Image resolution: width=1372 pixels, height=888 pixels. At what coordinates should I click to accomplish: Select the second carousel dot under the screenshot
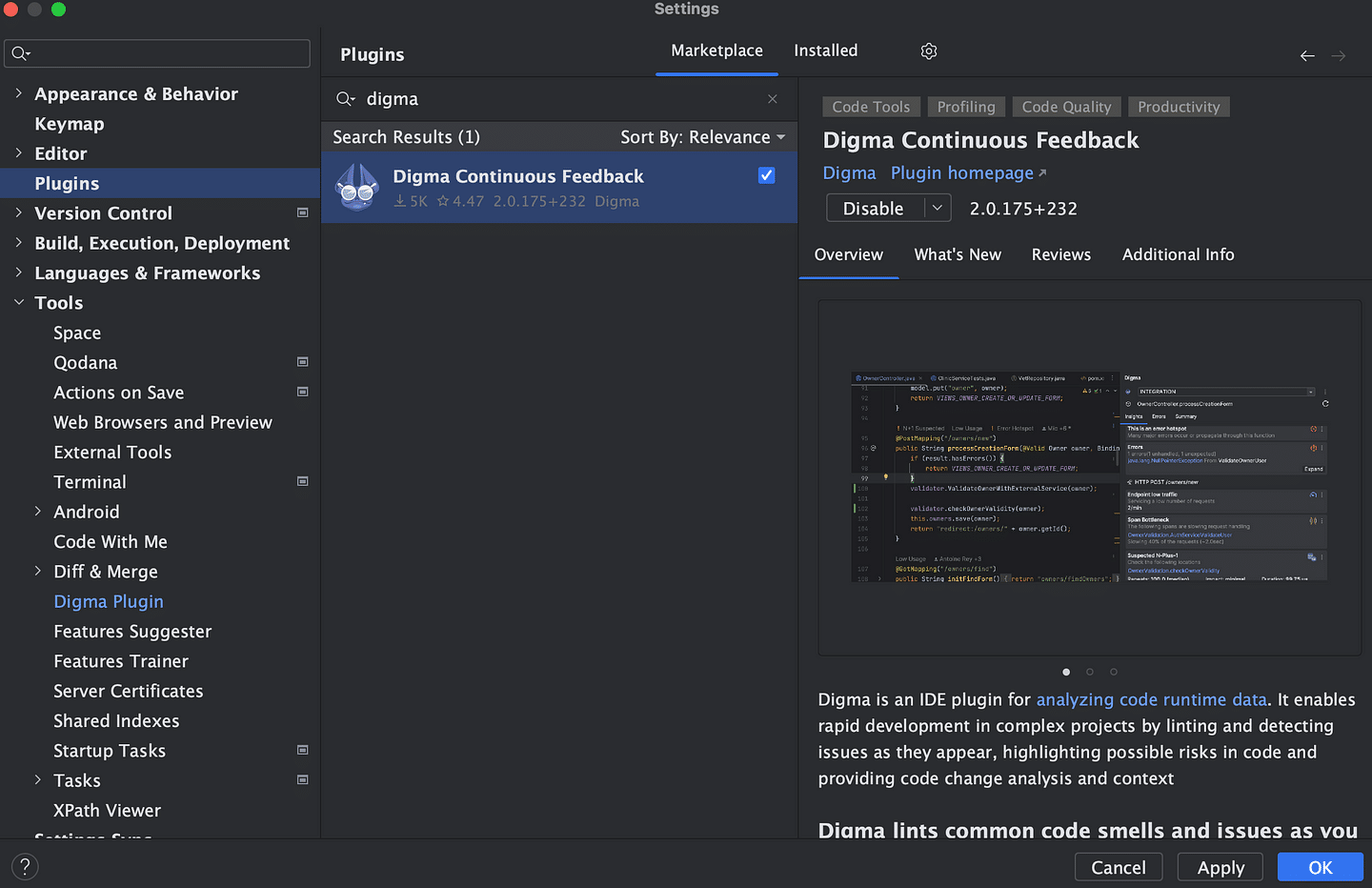point(1089,672)
